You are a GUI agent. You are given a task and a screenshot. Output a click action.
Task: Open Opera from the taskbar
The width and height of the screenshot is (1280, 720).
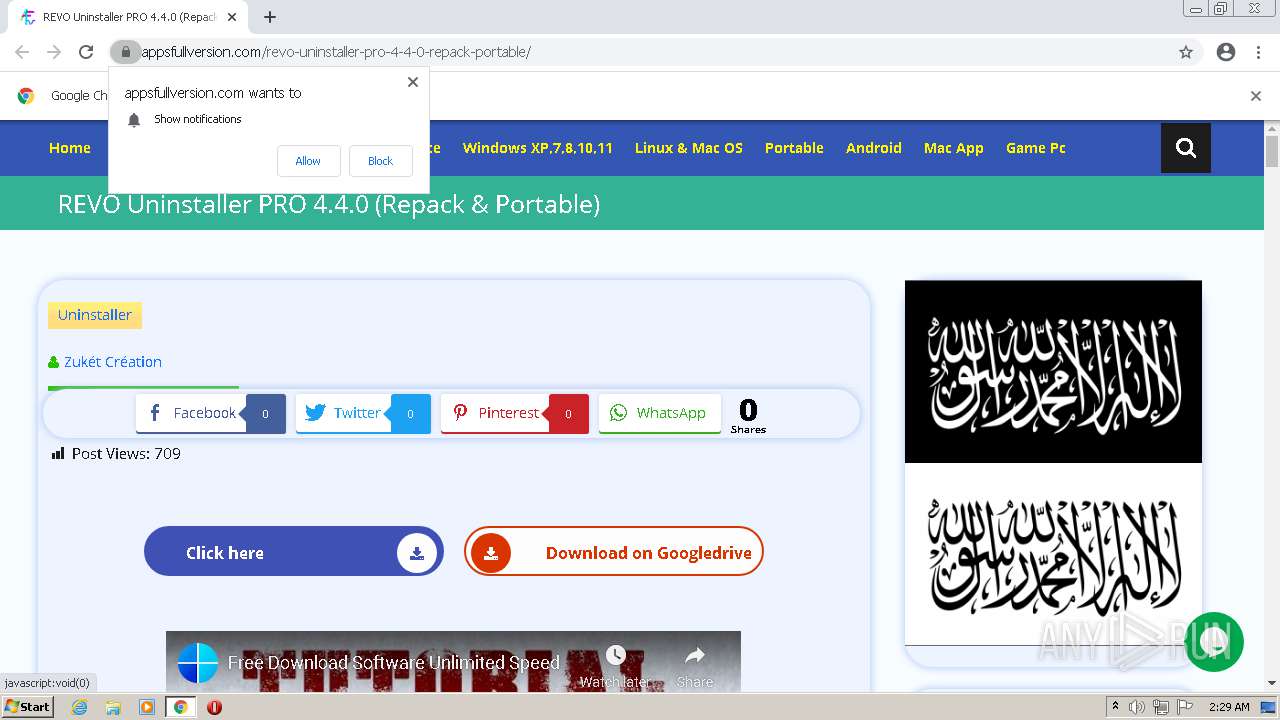pyautogui.click(x=214, y=707)
